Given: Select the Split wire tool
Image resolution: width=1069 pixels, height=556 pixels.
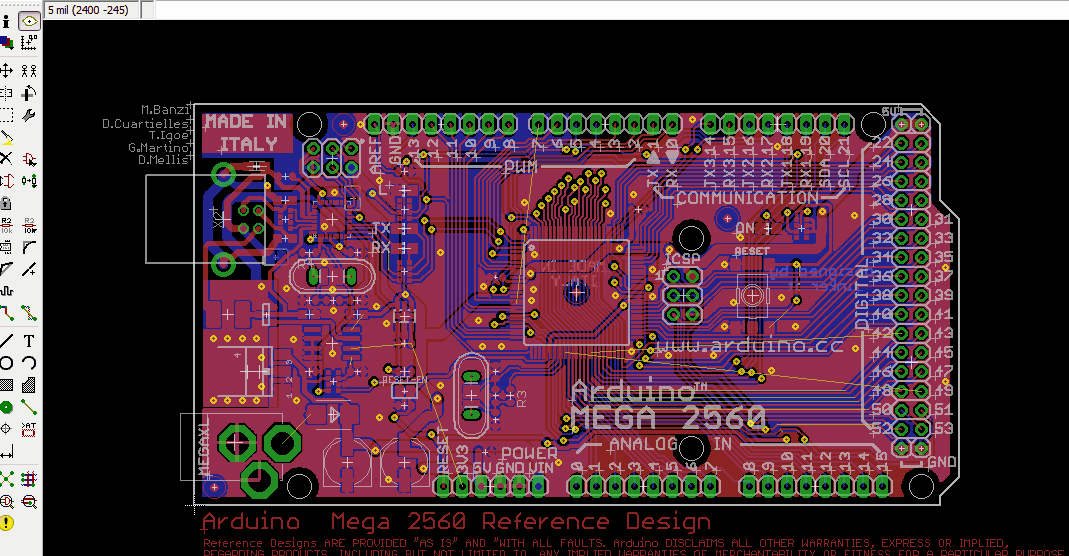Looking at the screenshot, I should [x=6, y=269].
